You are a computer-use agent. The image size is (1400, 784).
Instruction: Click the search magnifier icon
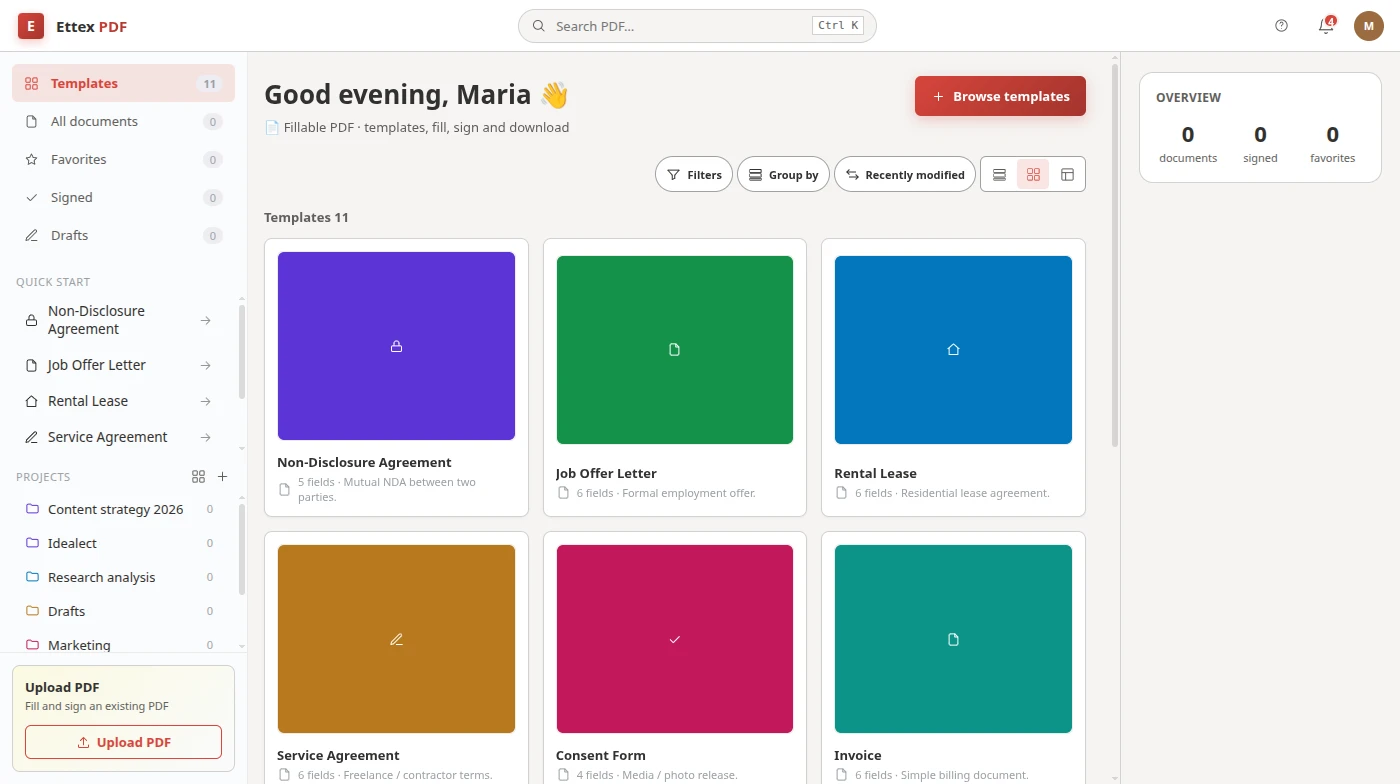538,26
